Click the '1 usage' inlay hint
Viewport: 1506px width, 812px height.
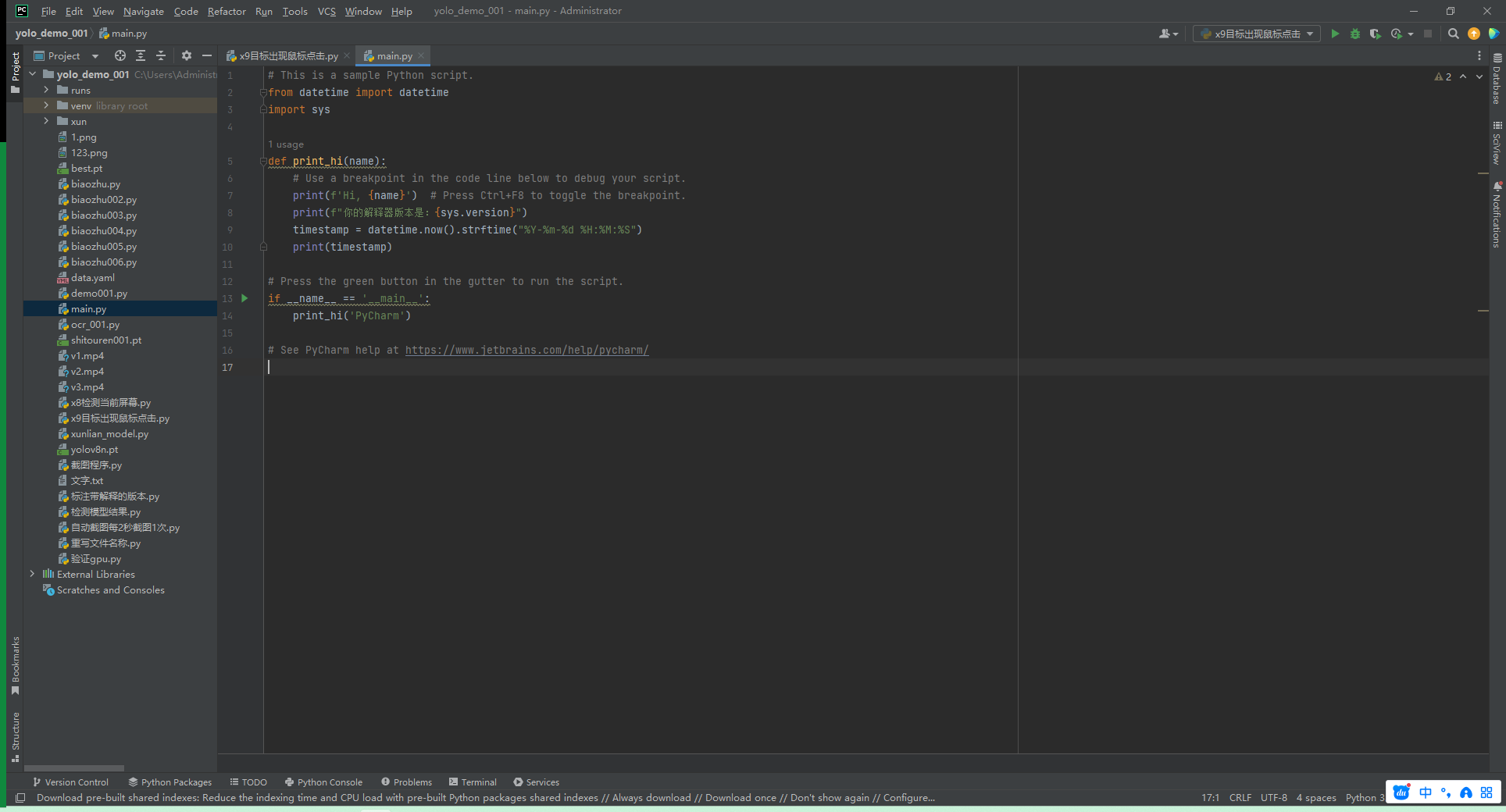[286, 144]
